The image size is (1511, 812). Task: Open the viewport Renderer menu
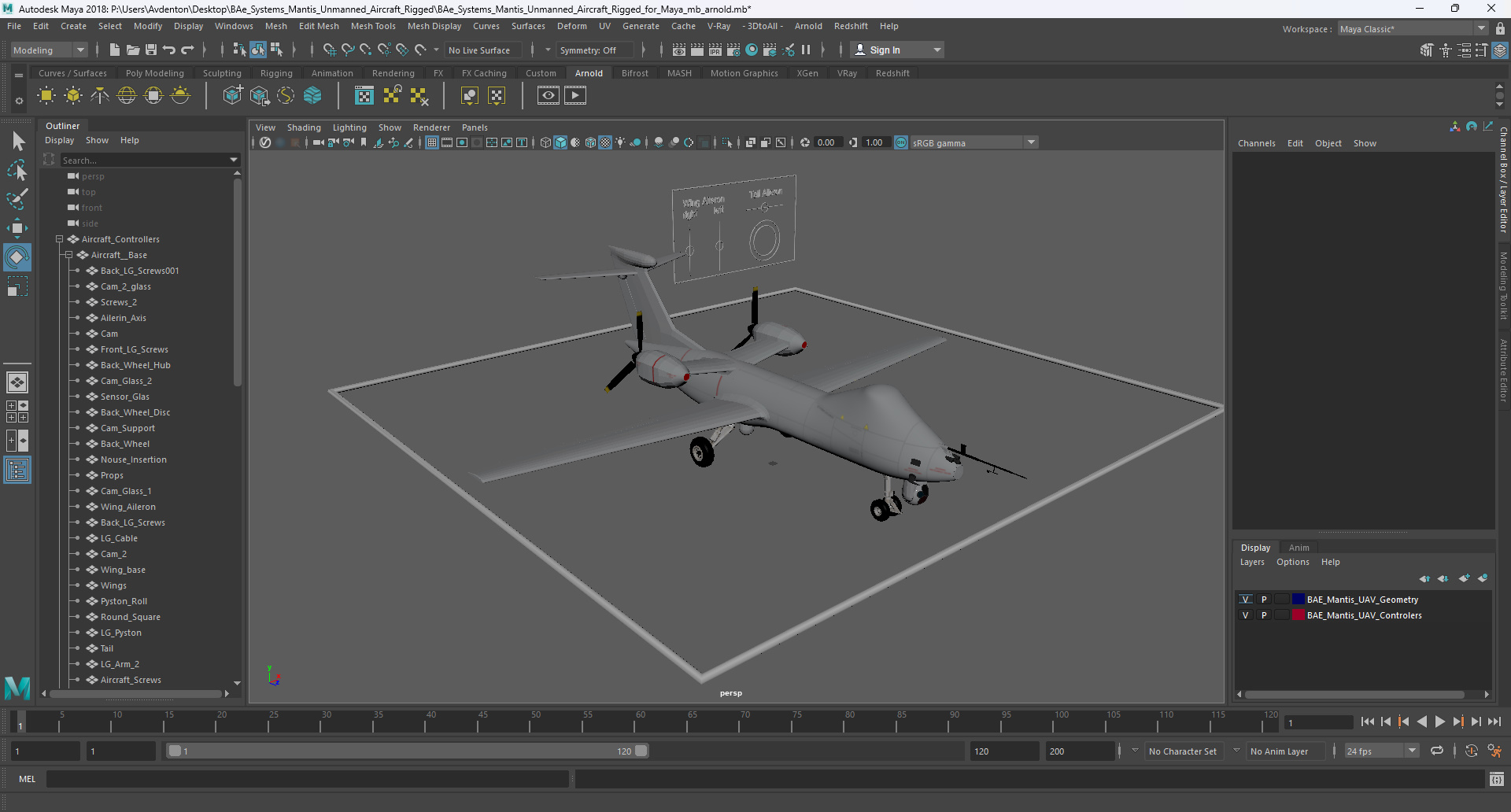431,127
